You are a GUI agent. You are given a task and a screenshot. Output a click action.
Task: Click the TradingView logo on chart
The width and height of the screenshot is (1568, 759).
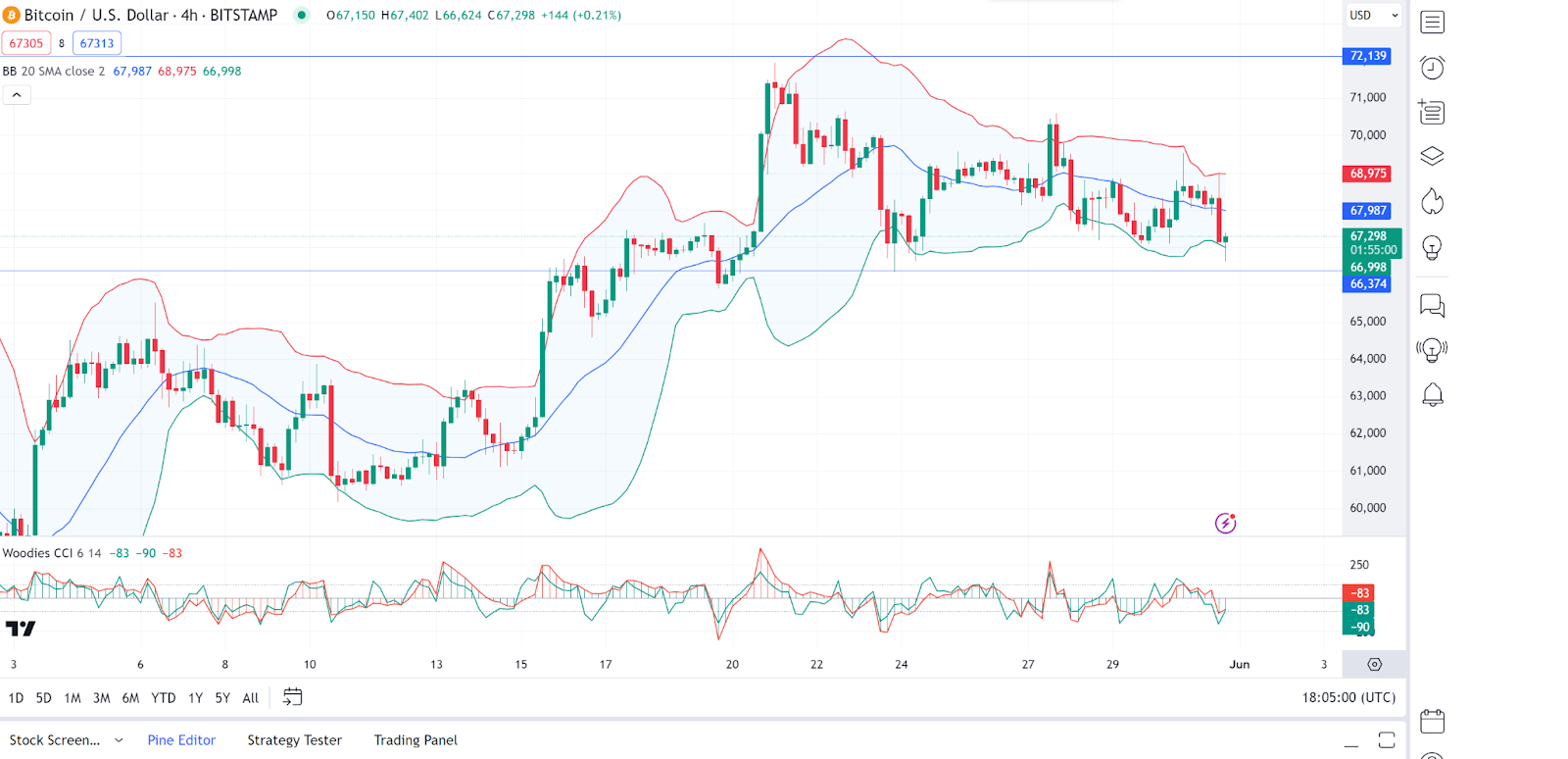[21, 629]
